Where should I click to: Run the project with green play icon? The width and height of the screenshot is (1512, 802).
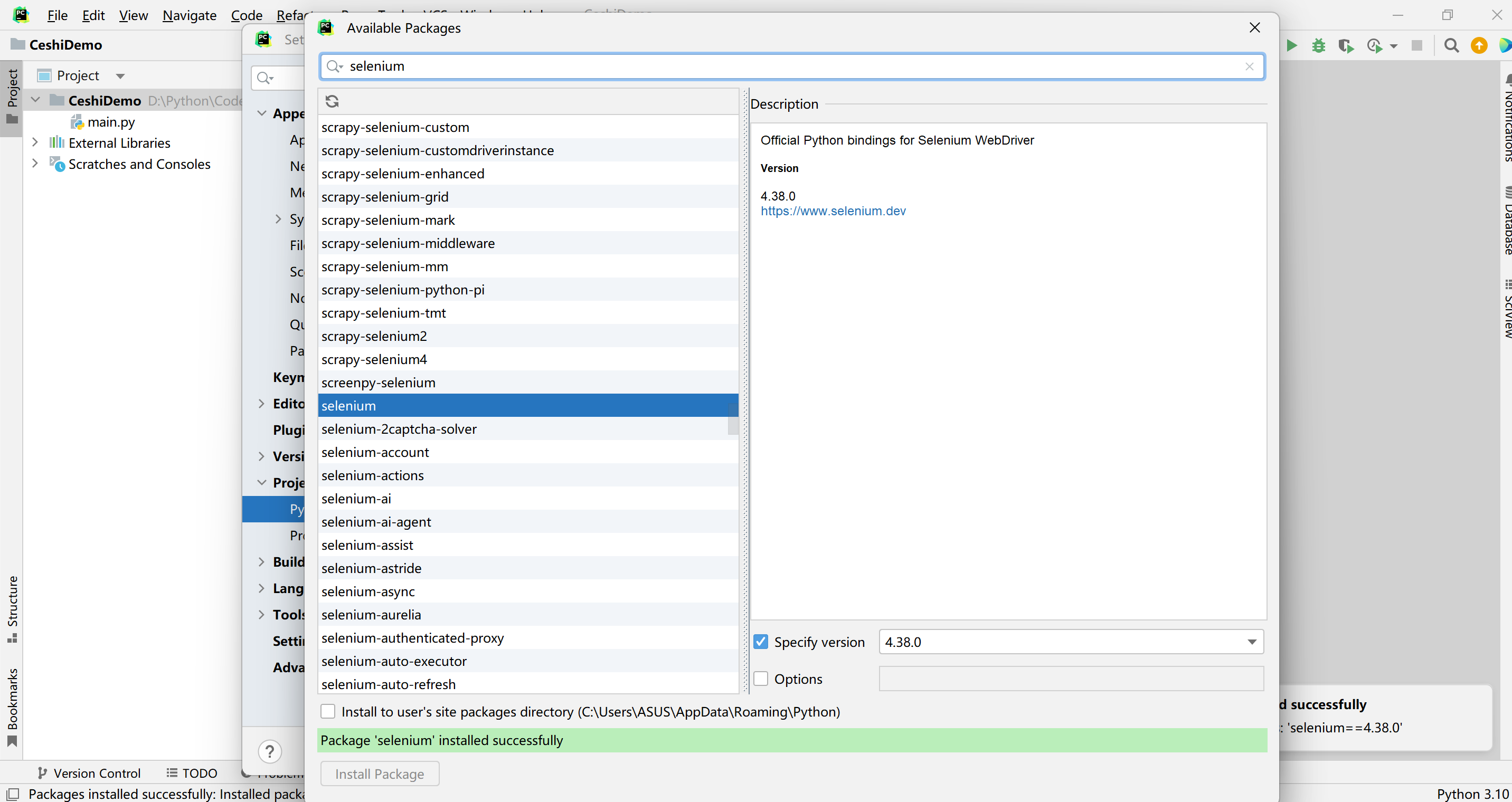(1292, 45)
